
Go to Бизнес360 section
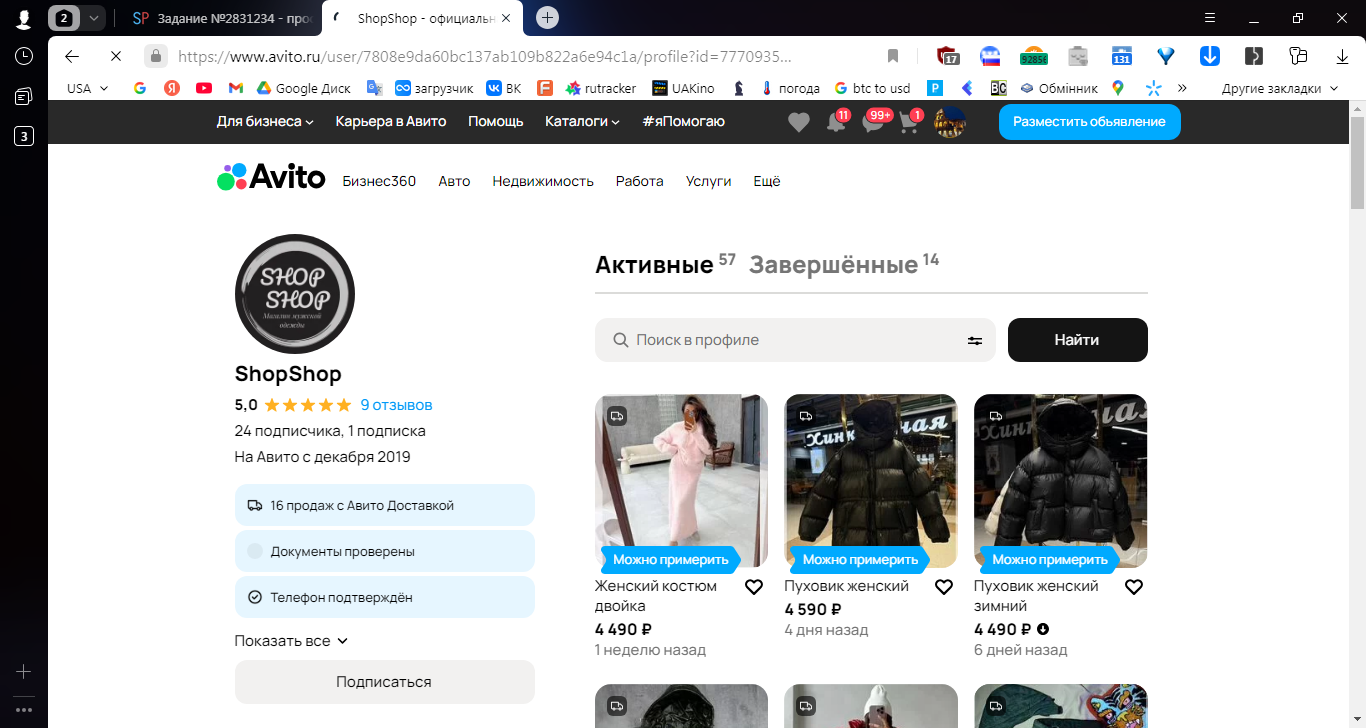pos(379,181)
